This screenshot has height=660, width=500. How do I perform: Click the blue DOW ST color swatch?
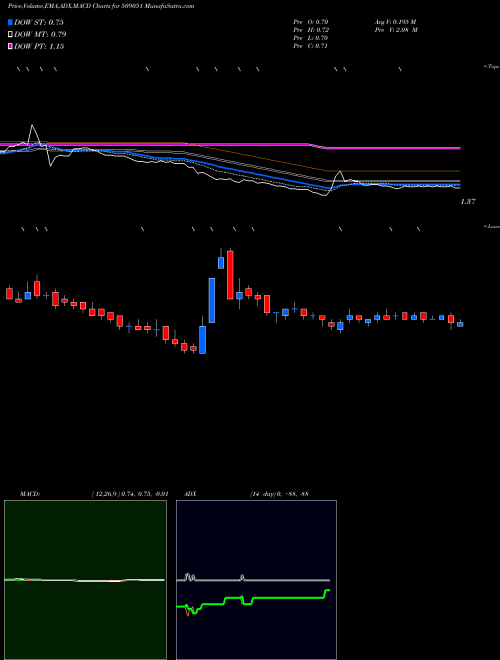click(x=11, y=22)
